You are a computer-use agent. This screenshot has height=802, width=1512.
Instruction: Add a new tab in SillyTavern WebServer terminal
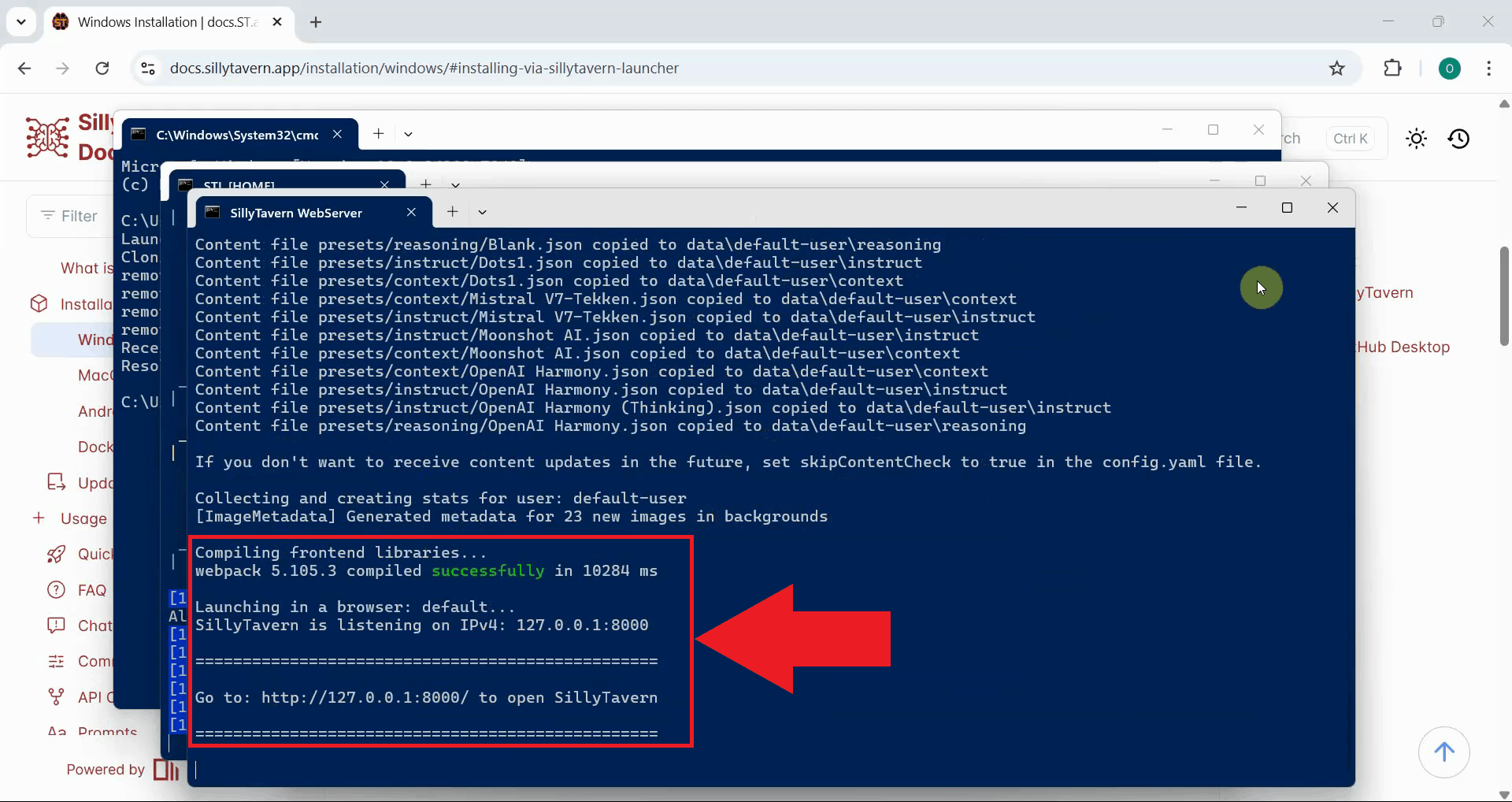tap(452, 211)
